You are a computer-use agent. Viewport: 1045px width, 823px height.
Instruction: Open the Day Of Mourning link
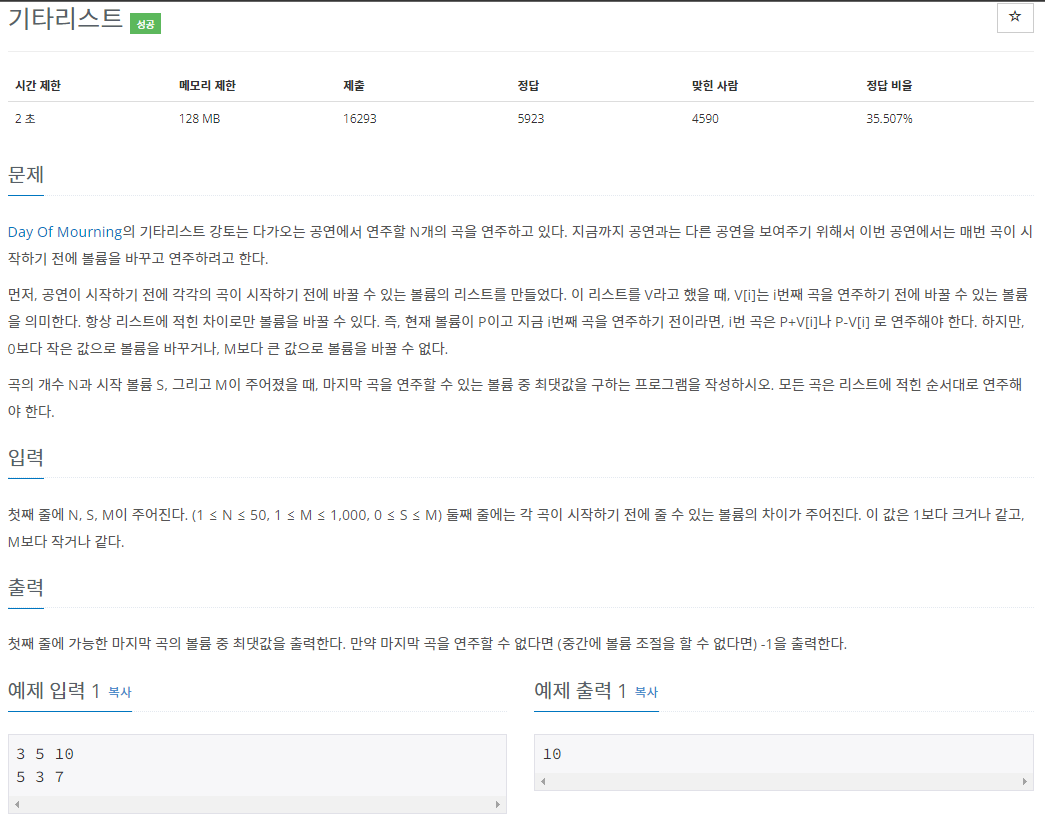coord(65,232)
